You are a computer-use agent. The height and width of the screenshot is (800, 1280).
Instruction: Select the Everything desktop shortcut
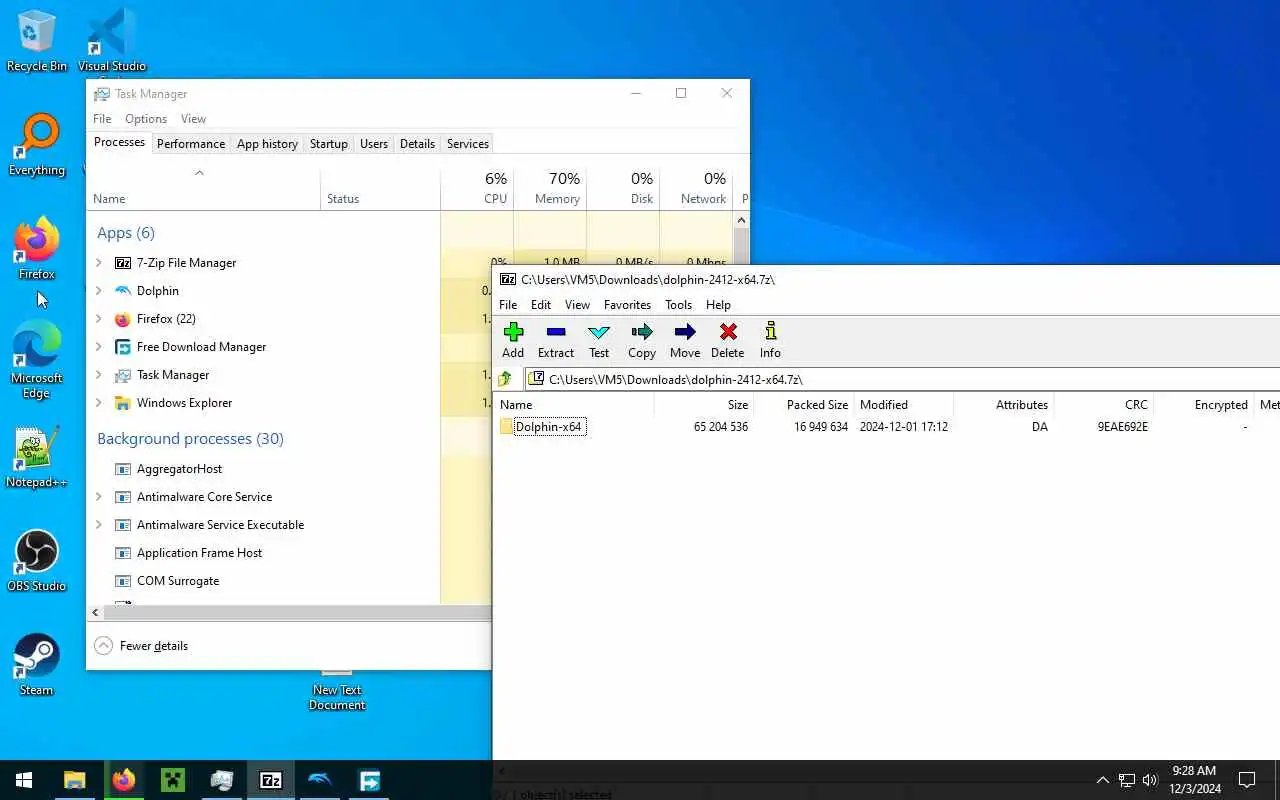pos(37,145)
